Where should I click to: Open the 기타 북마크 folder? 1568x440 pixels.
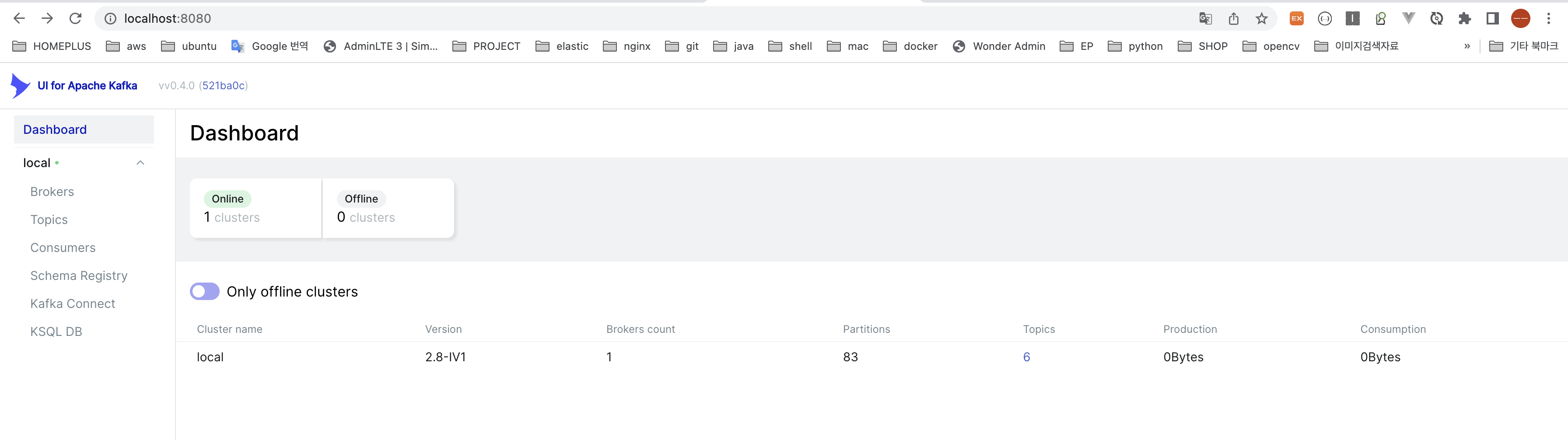click(x=1523, y=46)
